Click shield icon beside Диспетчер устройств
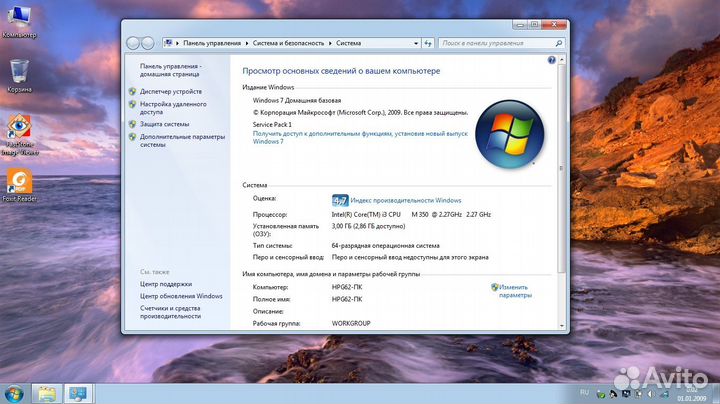Image resolution: width=720 pixels, height=404 pixels. tap(132, 91)
